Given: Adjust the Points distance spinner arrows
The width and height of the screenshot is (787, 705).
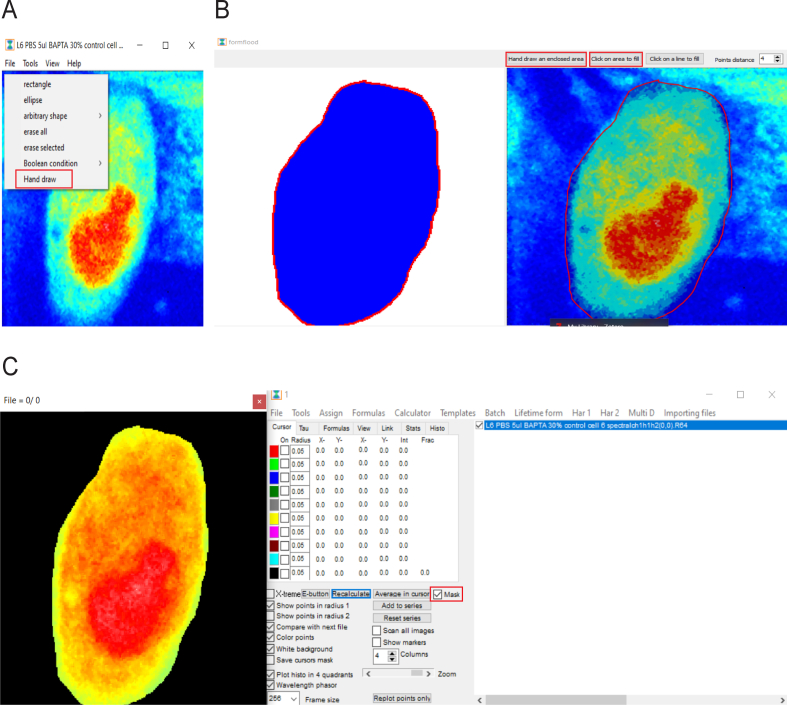Looking at the screenshot, I should coord(777,59).
